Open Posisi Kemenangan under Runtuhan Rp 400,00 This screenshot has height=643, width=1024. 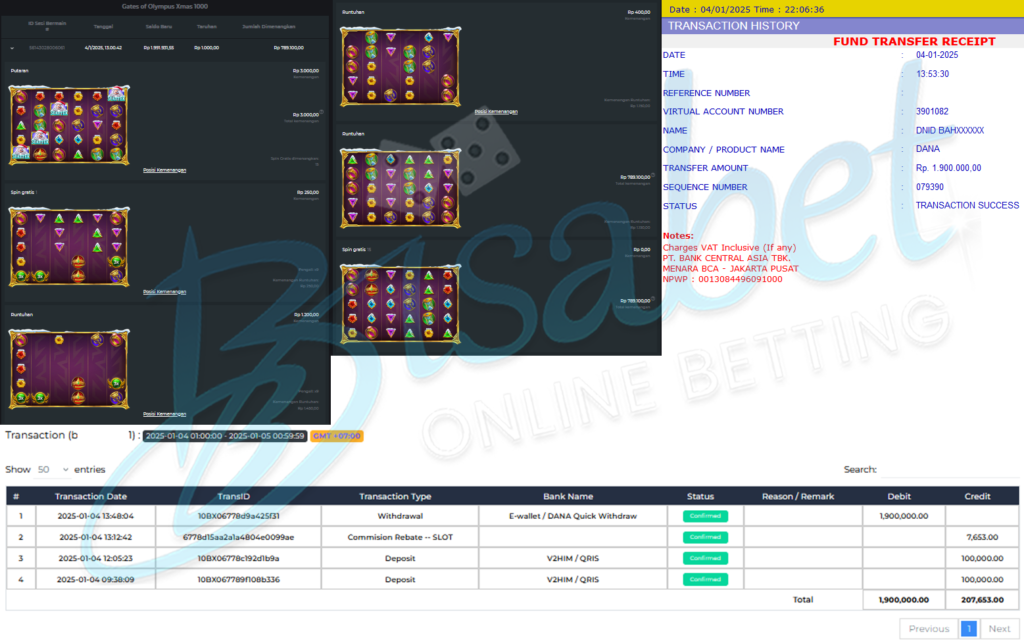click(496, 112)
